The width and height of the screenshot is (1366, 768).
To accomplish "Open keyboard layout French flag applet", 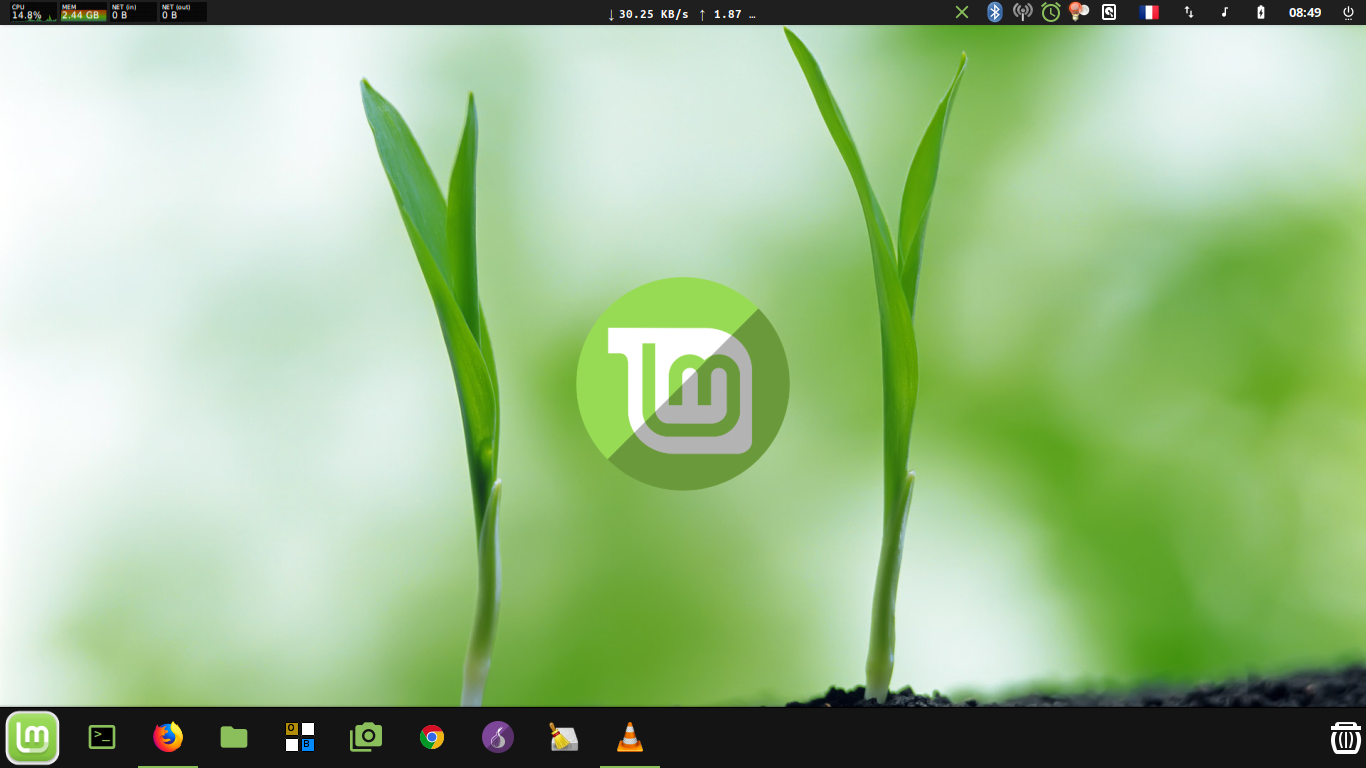I will (x=1149, y=12).
